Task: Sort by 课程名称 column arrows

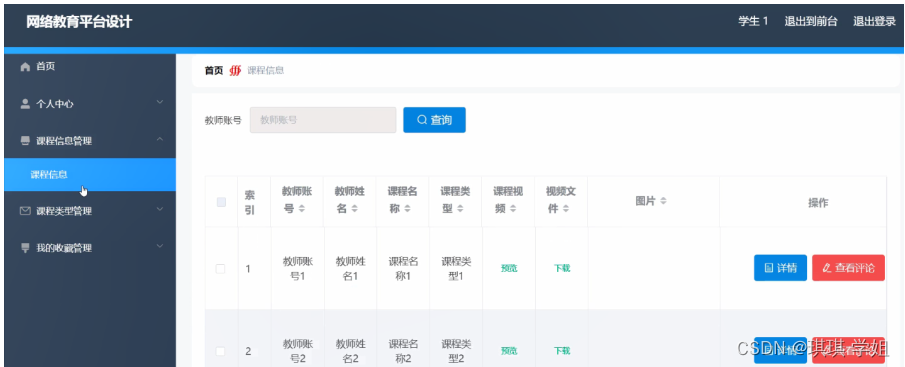Action: tap(407, 209)
